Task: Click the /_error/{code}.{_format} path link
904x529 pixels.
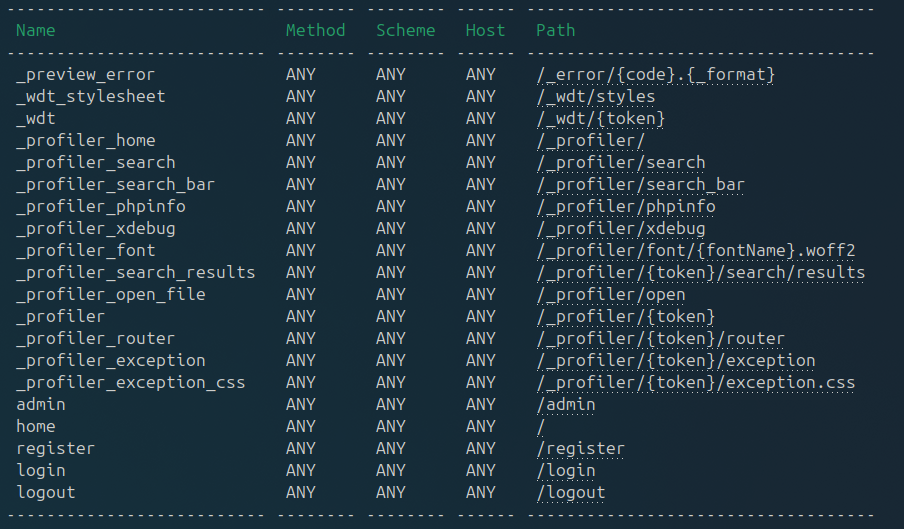Action: (655, 75)
